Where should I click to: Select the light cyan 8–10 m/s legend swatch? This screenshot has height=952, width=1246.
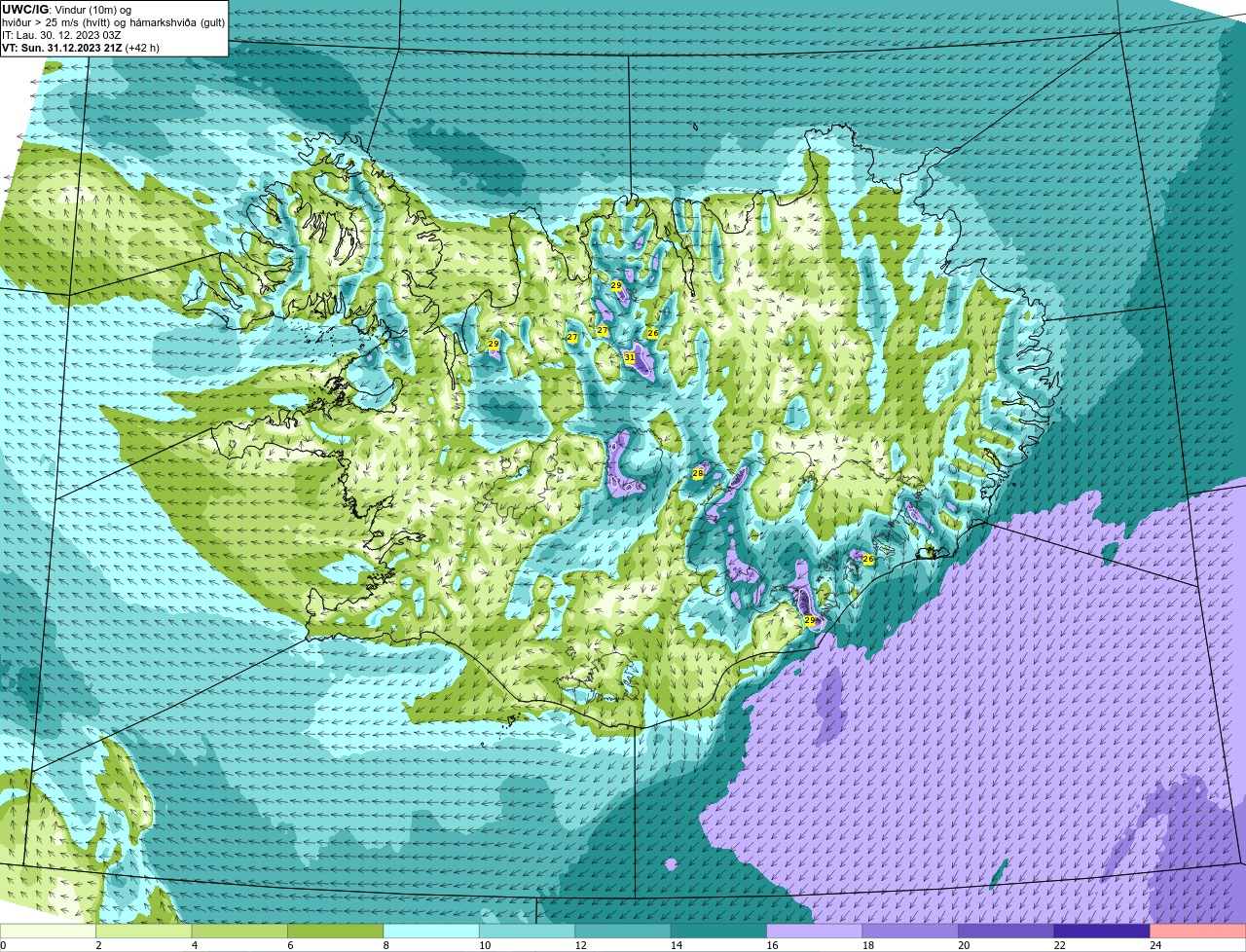[x=431, y=931]
